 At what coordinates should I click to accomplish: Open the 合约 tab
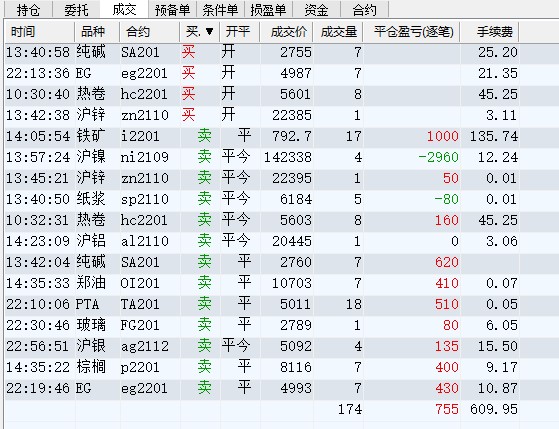[364, 9]
